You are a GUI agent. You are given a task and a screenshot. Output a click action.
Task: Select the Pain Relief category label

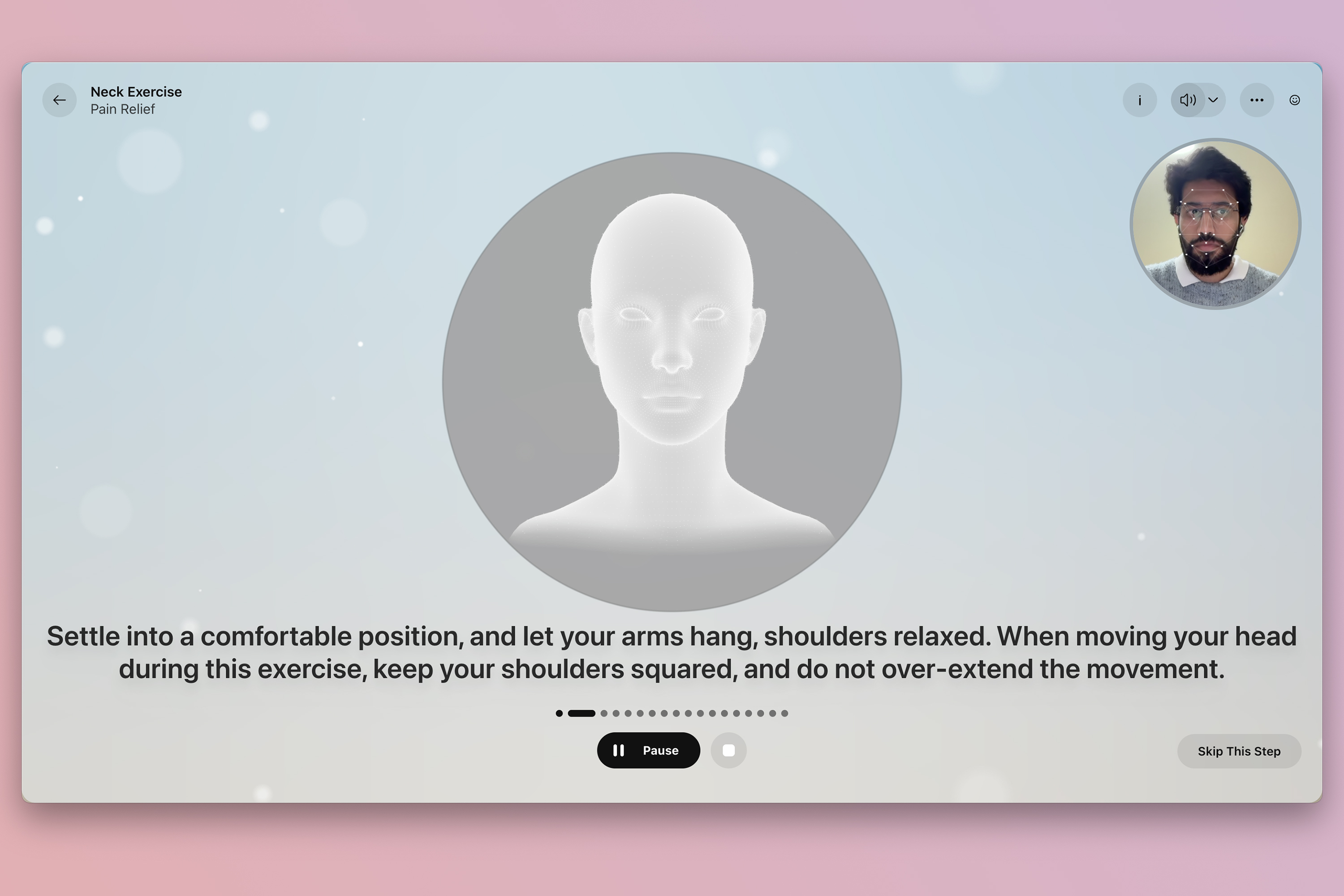point(122,109)
